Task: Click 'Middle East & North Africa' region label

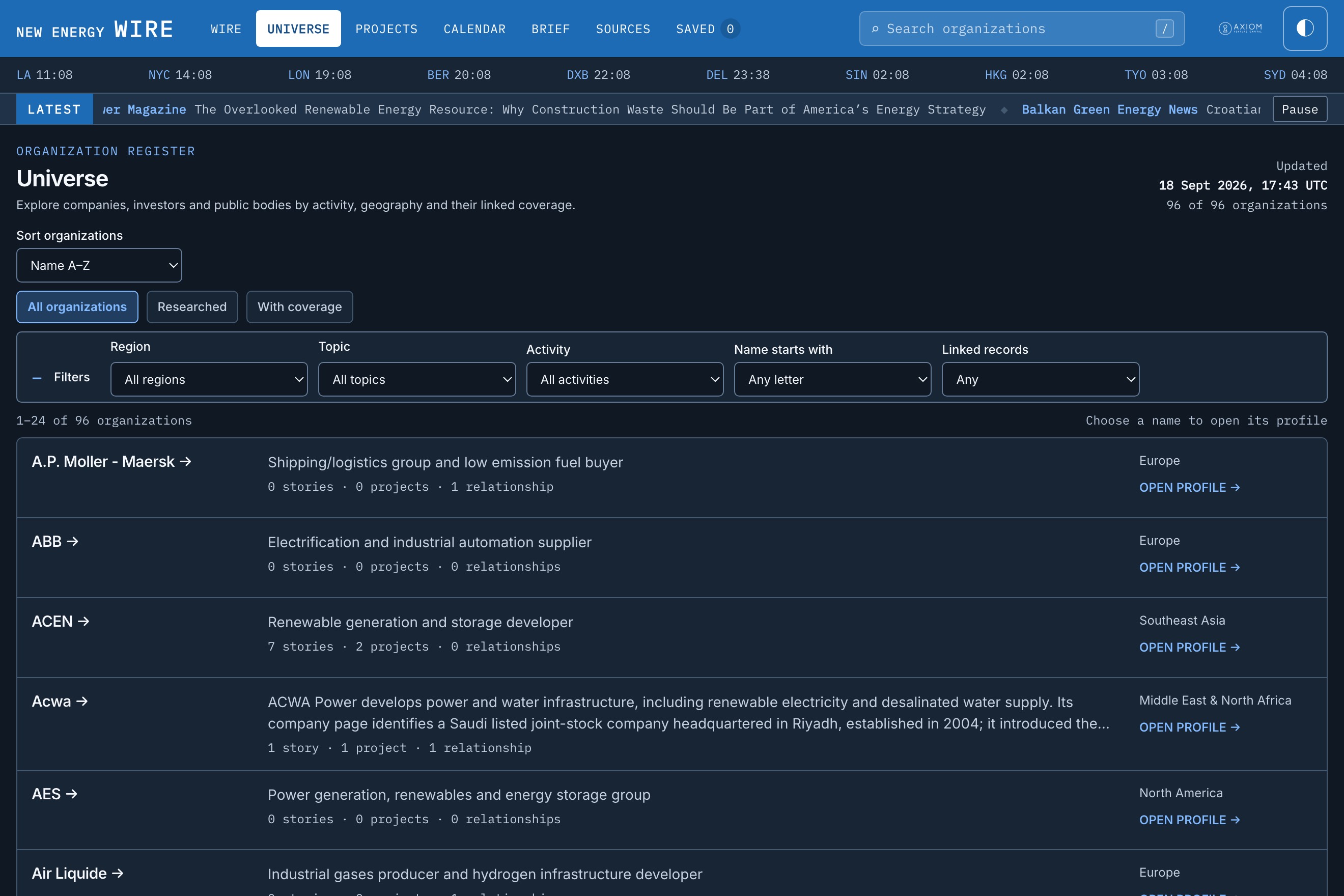Action: [x=1215, y=701]
